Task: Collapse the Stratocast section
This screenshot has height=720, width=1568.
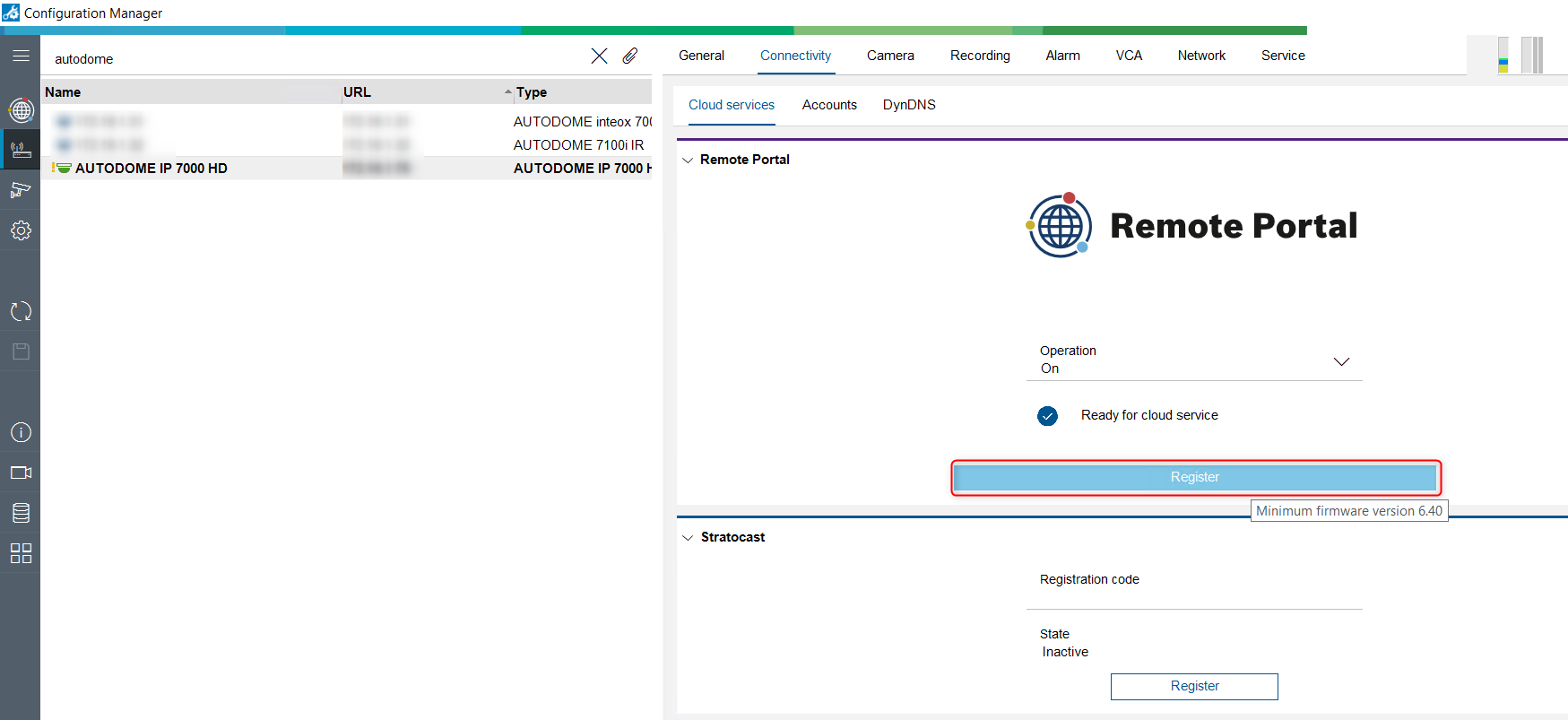Action: (688, 538)
